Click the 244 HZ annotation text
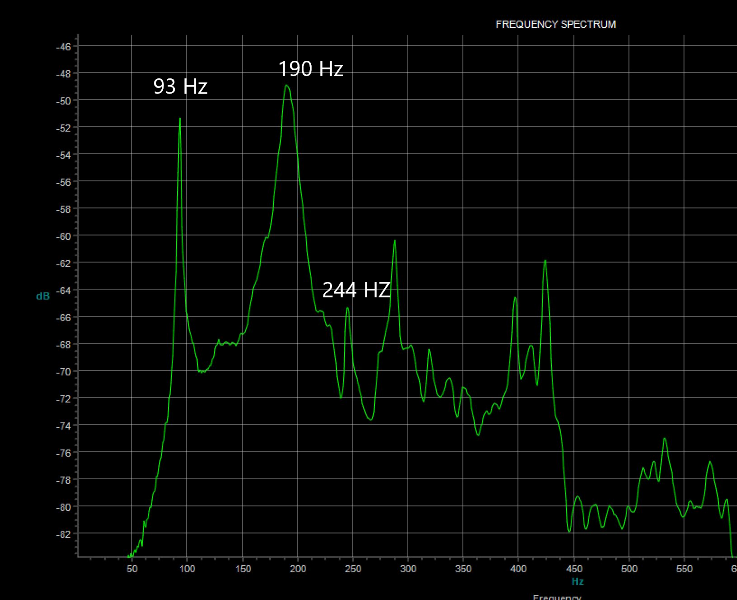Screen dimensions: 737x600 tap(356, 290)
